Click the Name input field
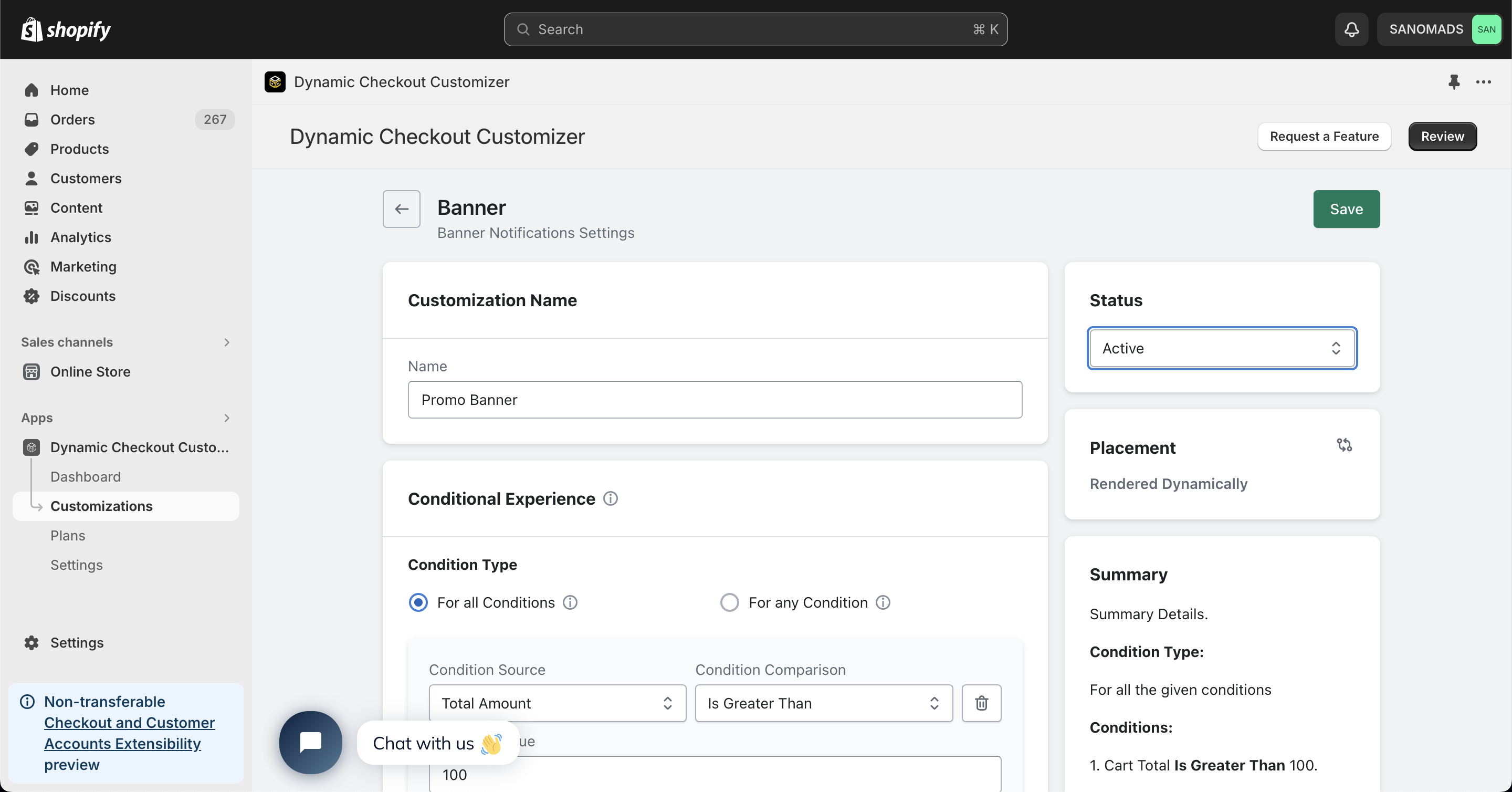 715,400
